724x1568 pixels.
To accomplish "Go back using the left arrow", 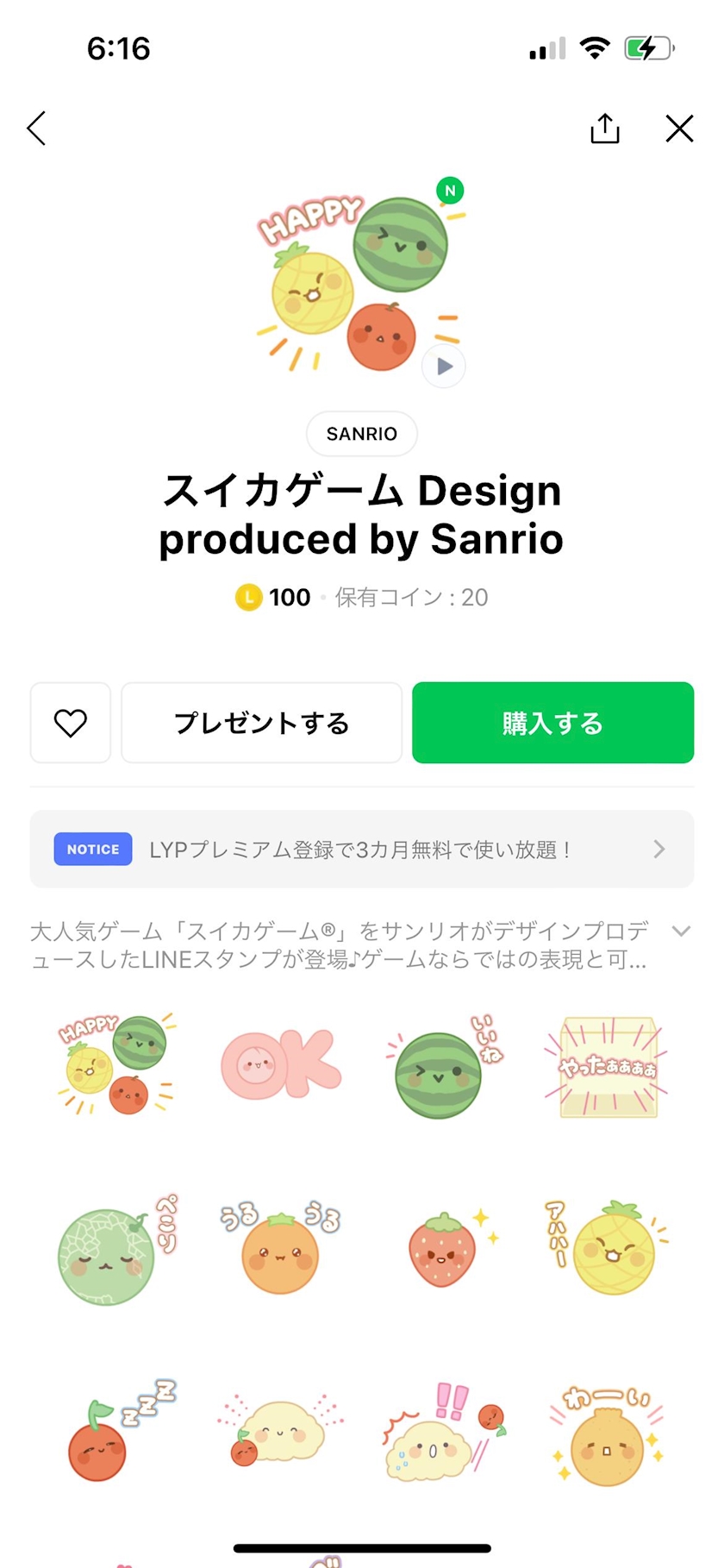I will 36,129.
